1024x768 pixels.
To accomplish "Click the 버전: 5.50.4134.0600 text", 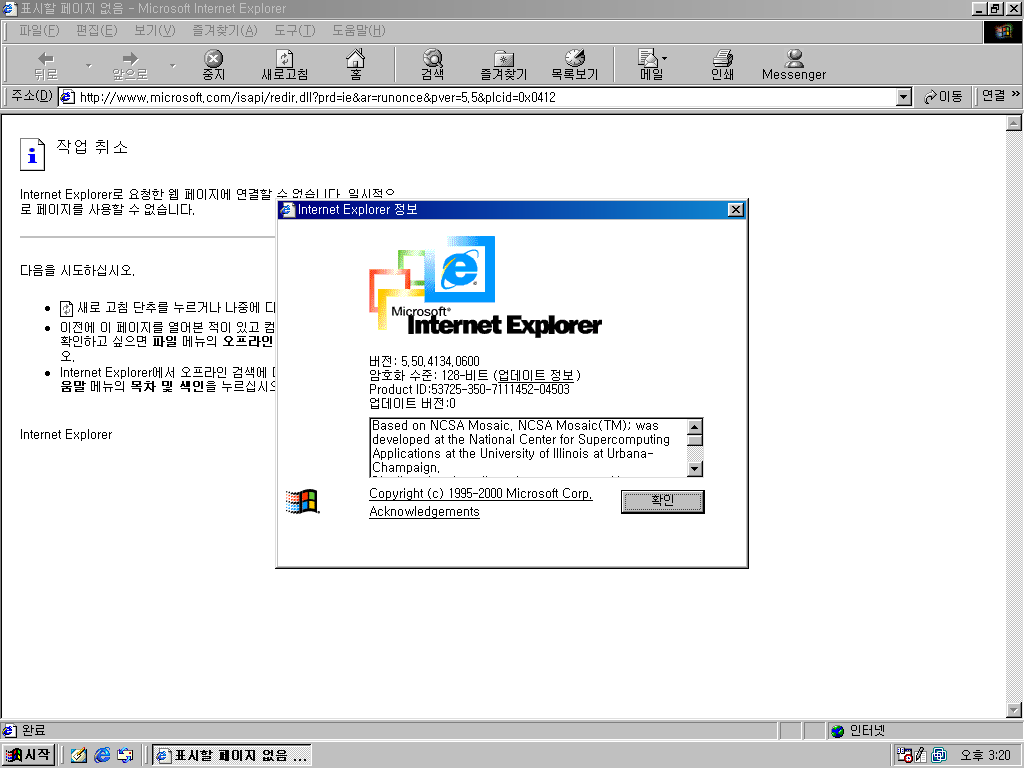I will pyautogui.click(x=424, y=361).
